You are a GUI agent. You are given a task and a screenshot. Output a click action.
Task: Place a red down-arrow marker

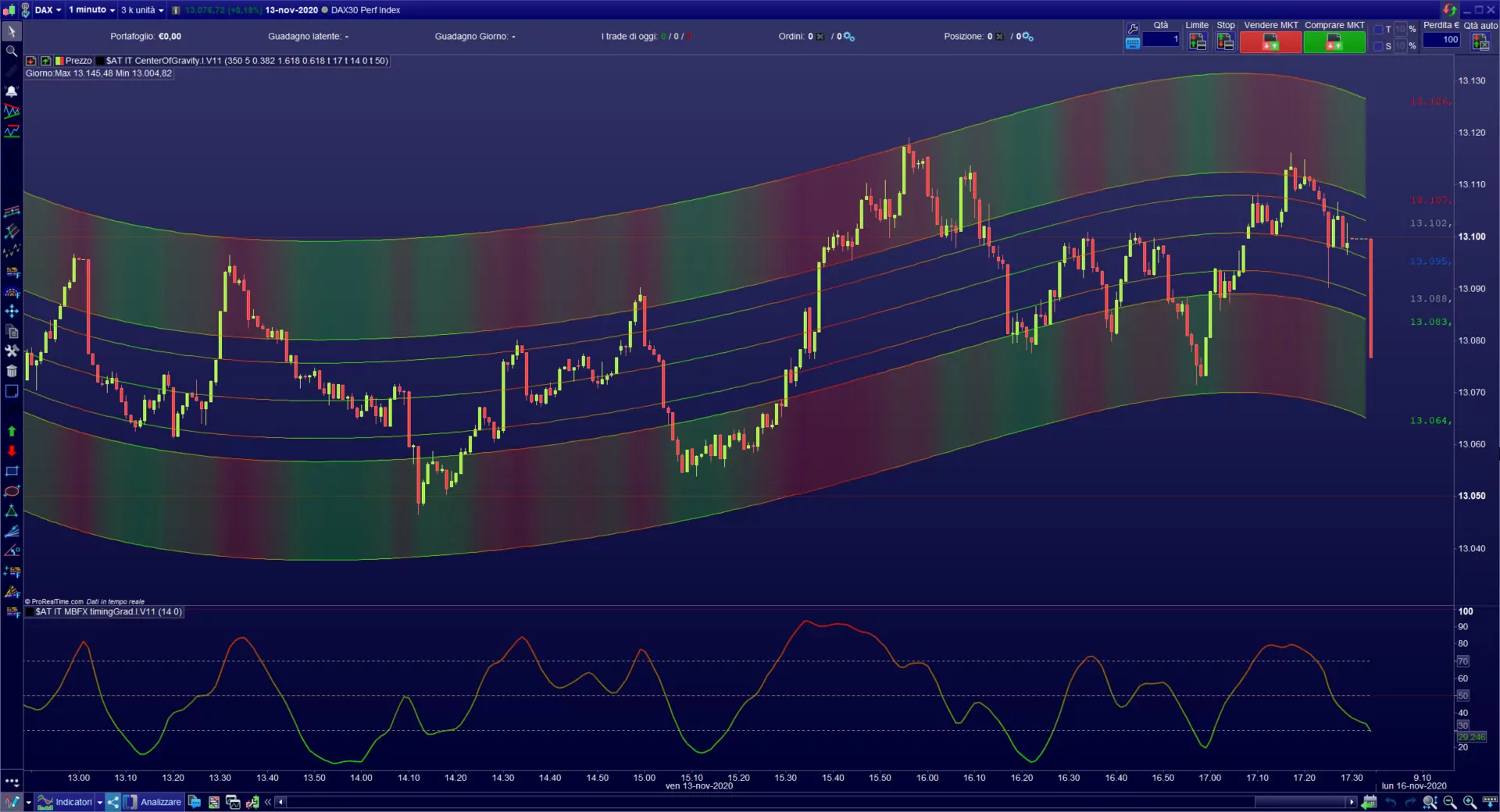(12, 451)
